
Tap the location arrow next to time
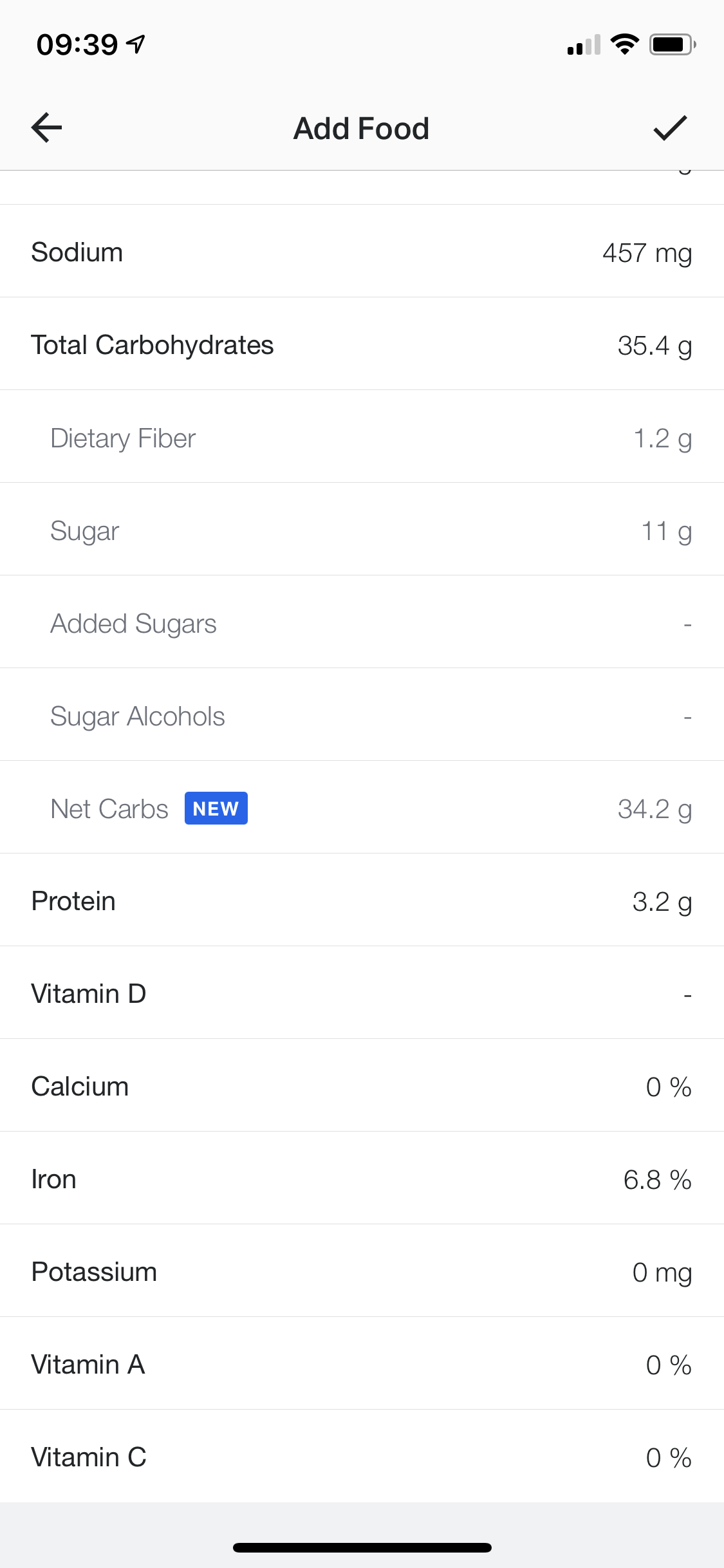135,44
